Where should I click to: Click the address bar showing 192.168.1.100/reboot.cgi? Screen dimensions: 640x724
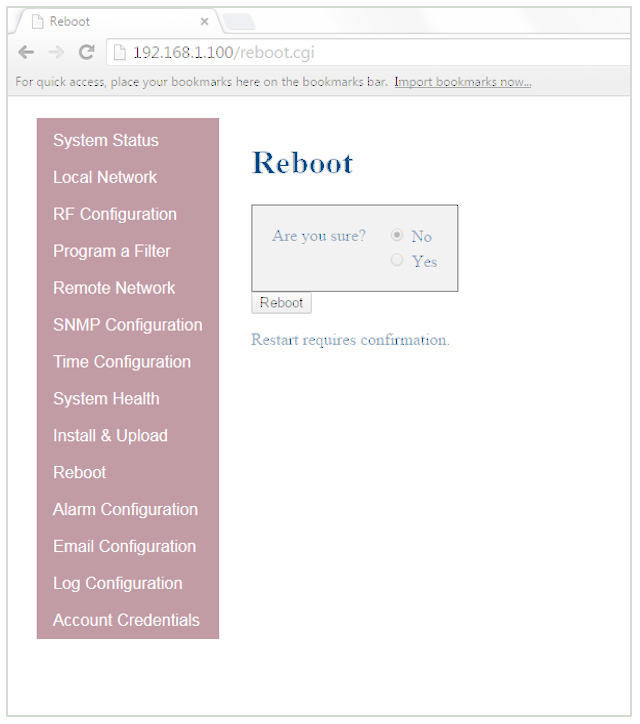tap(368, 52)
